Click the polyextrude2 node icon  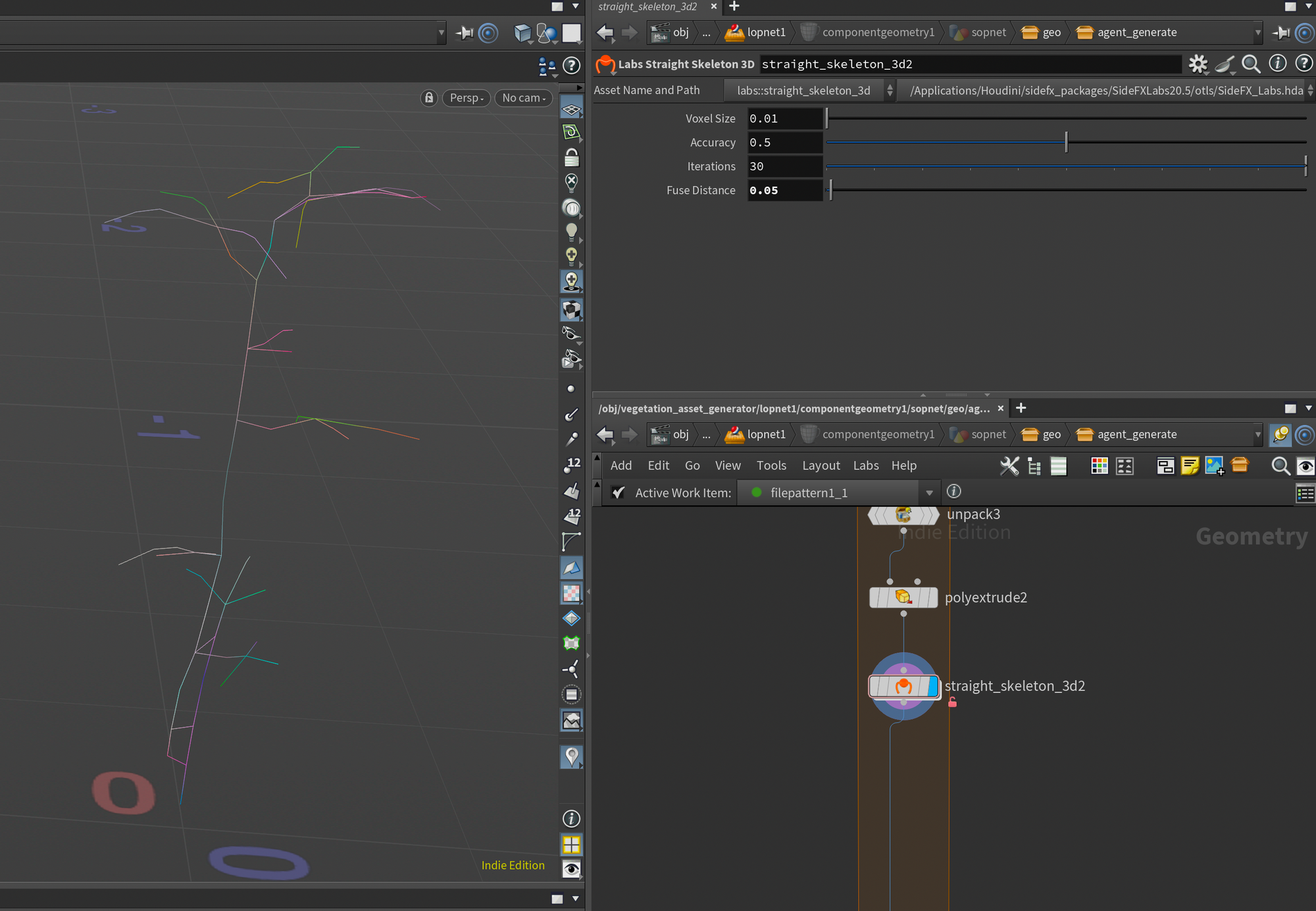coord(903,597)
